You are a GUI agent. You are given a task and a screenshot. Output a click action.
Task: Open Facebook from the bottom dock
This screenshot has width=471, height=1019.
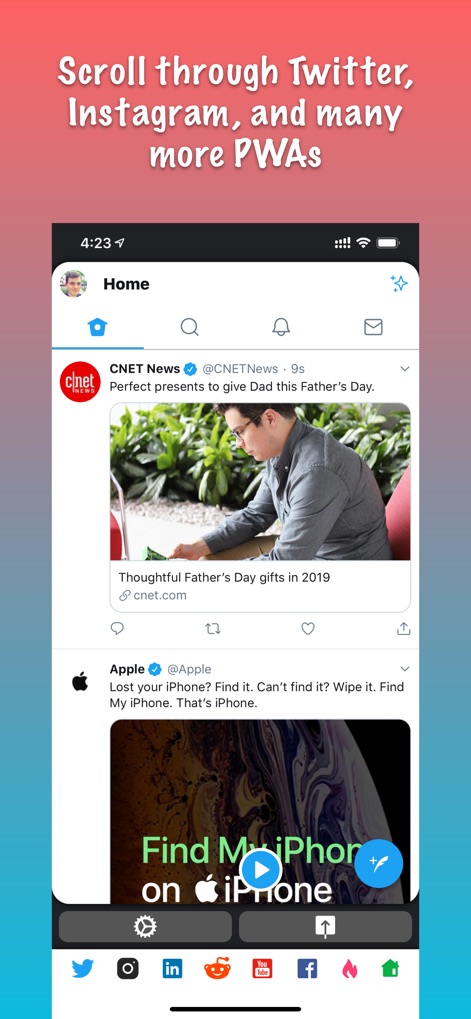[307, 969]
